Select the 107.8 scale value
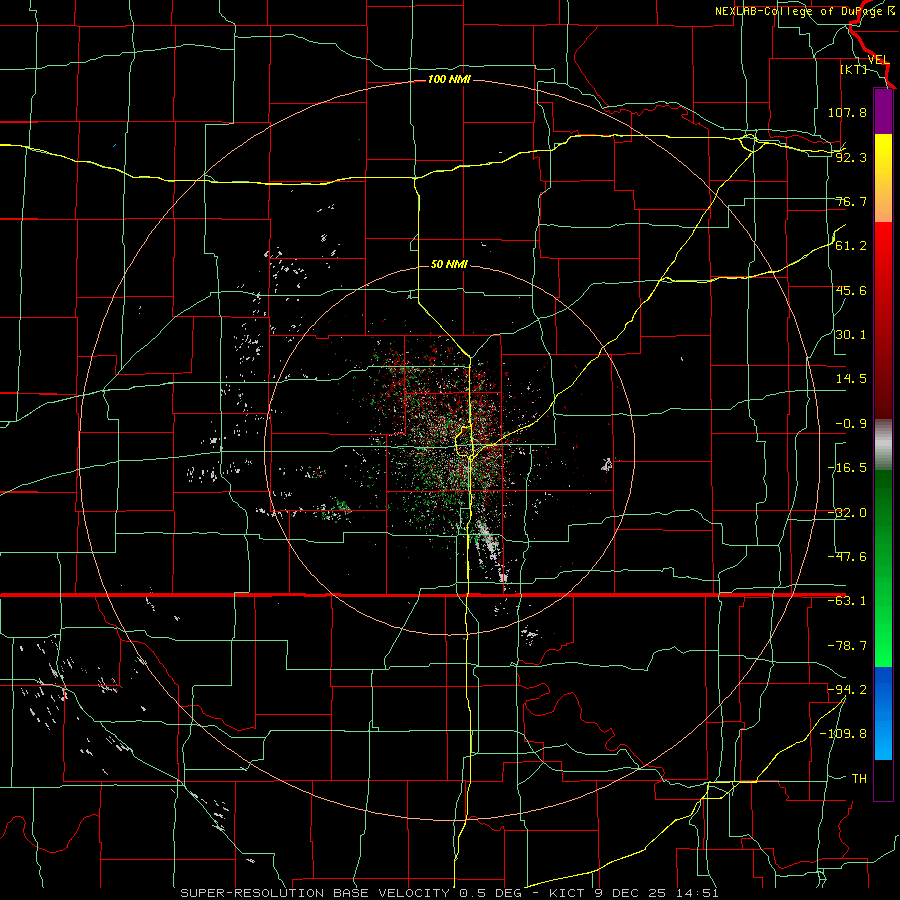The height and width of the screenshot is (900, 900). point(847,112)
